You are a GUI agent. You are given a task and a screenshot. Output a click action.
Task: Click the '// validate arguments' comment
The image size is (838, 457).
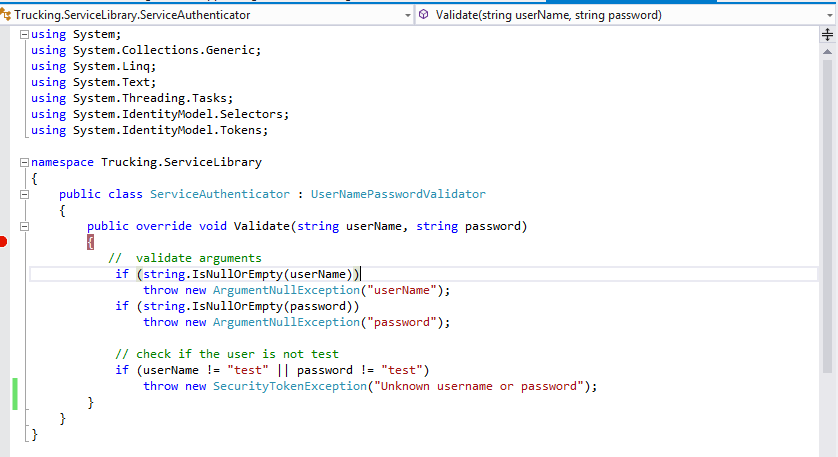185,258
